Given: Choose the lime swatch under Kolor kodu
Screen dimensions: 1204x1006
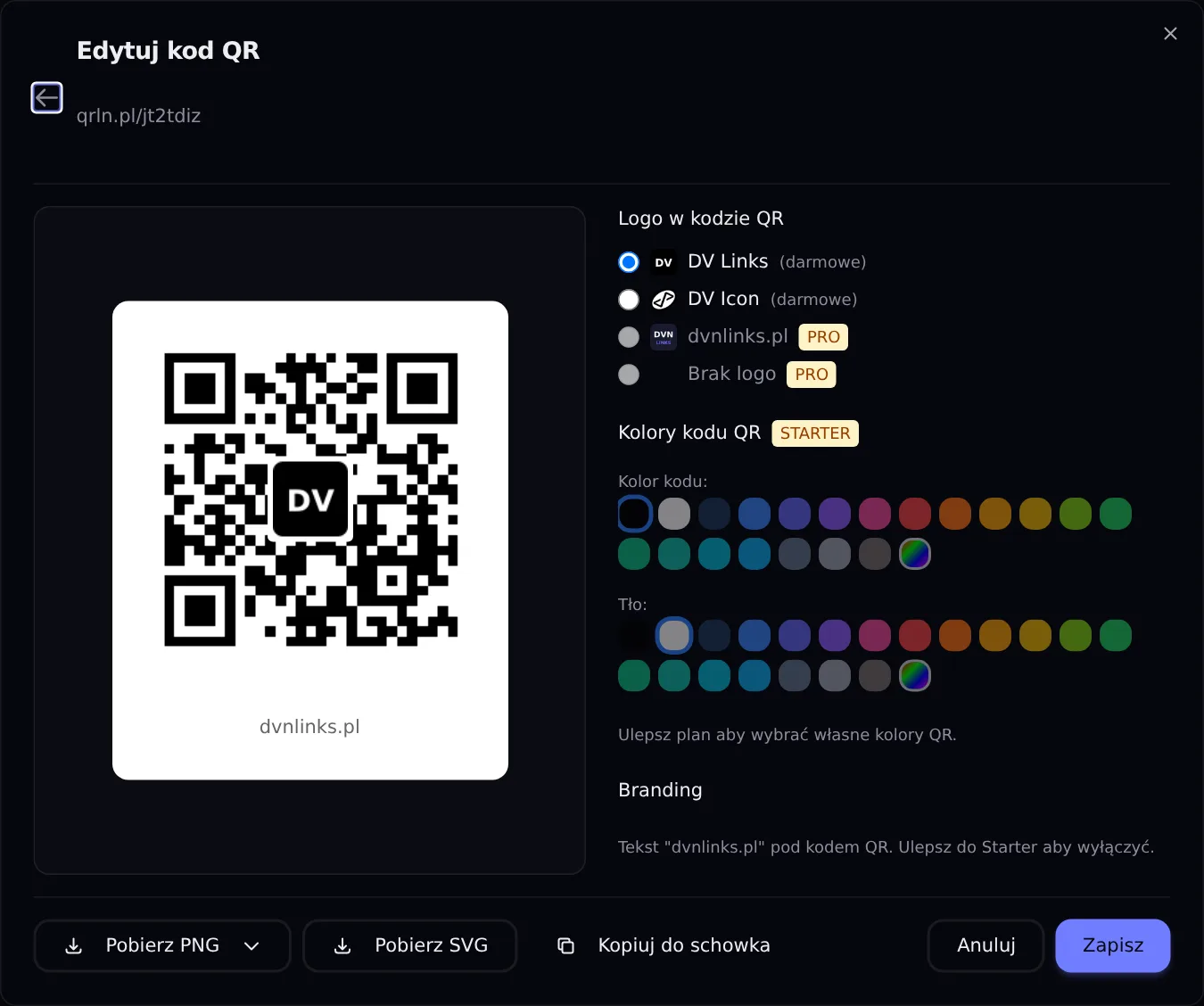Looking at the screenshot, I should click(x=1076, y=514).
